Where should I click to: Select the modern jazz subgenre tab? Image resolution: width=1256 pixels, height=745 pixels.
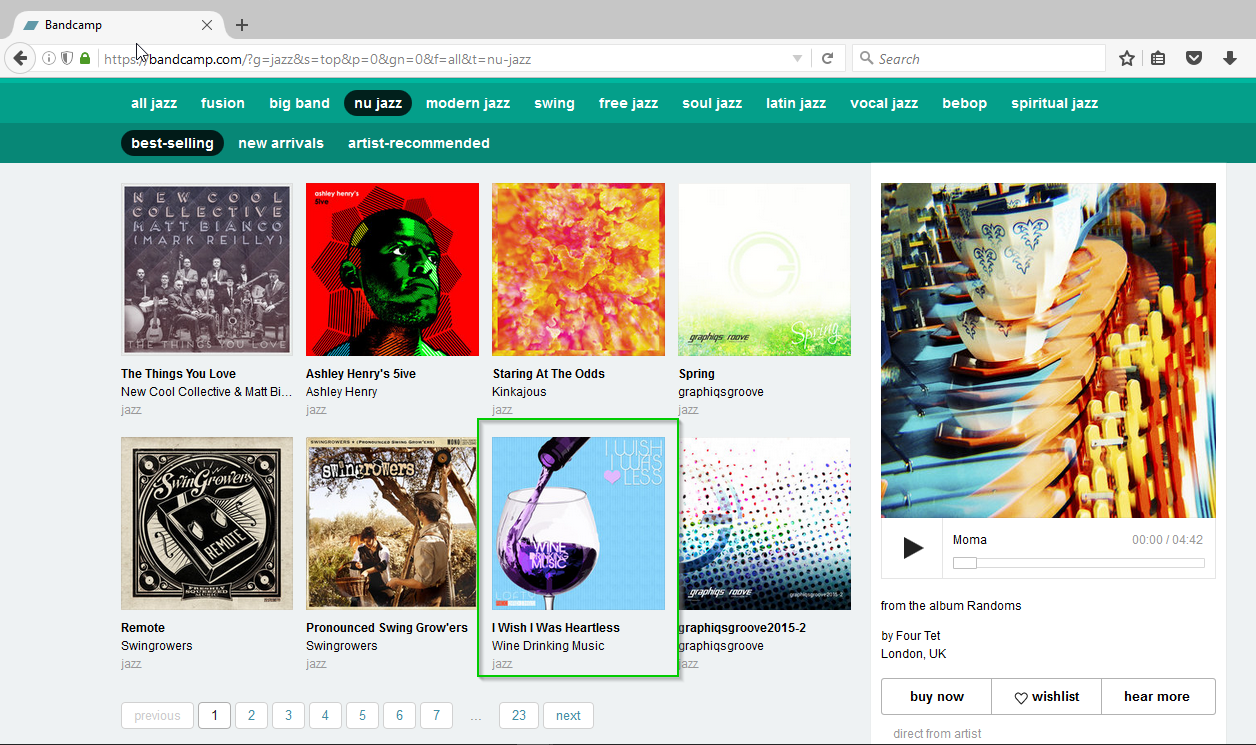click(x=468, y=103)
